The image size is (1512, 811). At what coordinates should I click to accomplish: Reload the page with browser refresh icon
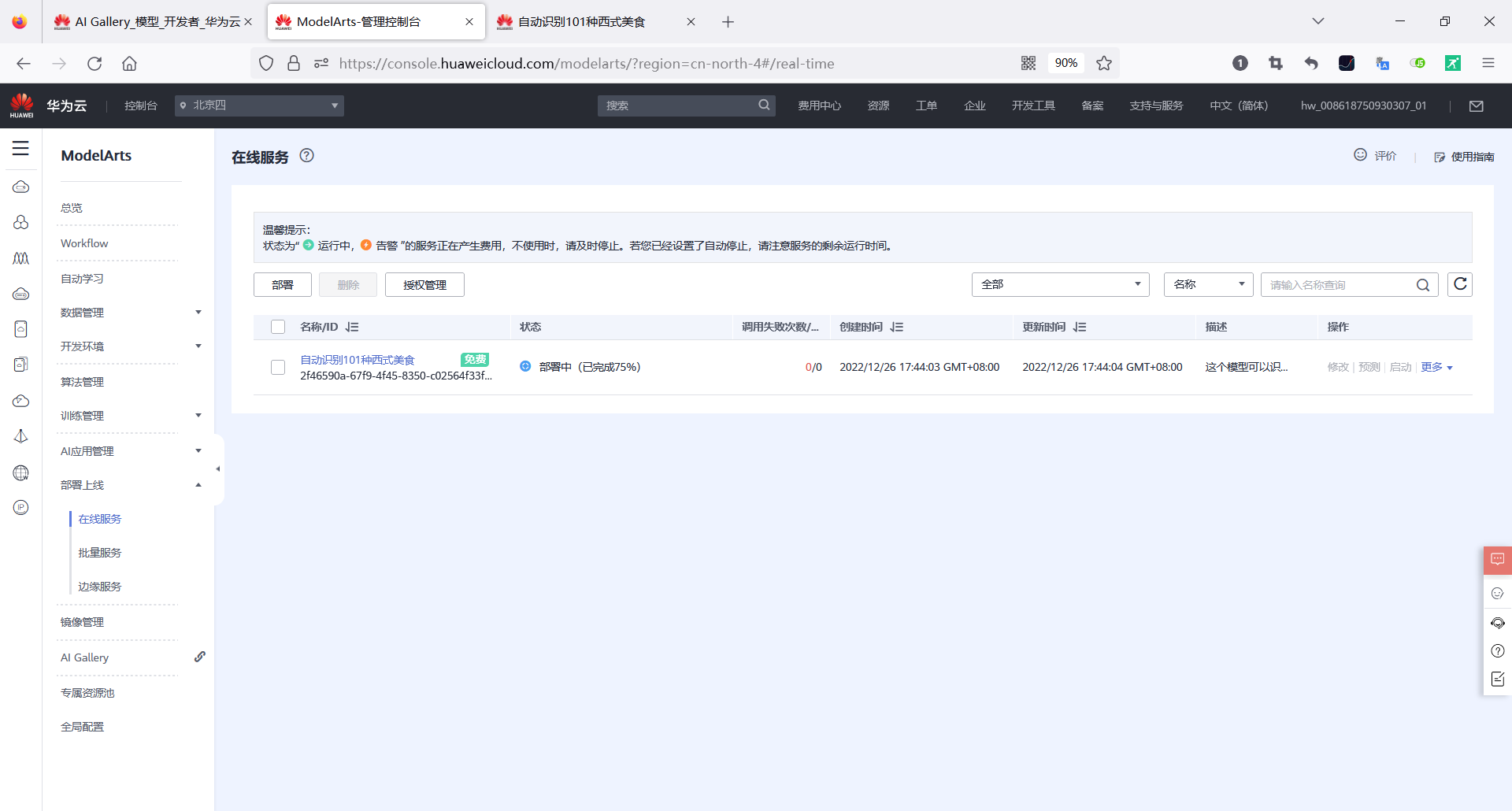coord(94,64)
